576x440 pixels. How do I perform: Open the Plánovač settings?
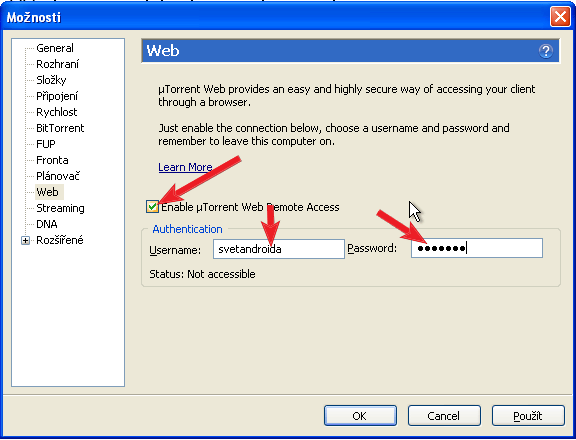(58, 176)
